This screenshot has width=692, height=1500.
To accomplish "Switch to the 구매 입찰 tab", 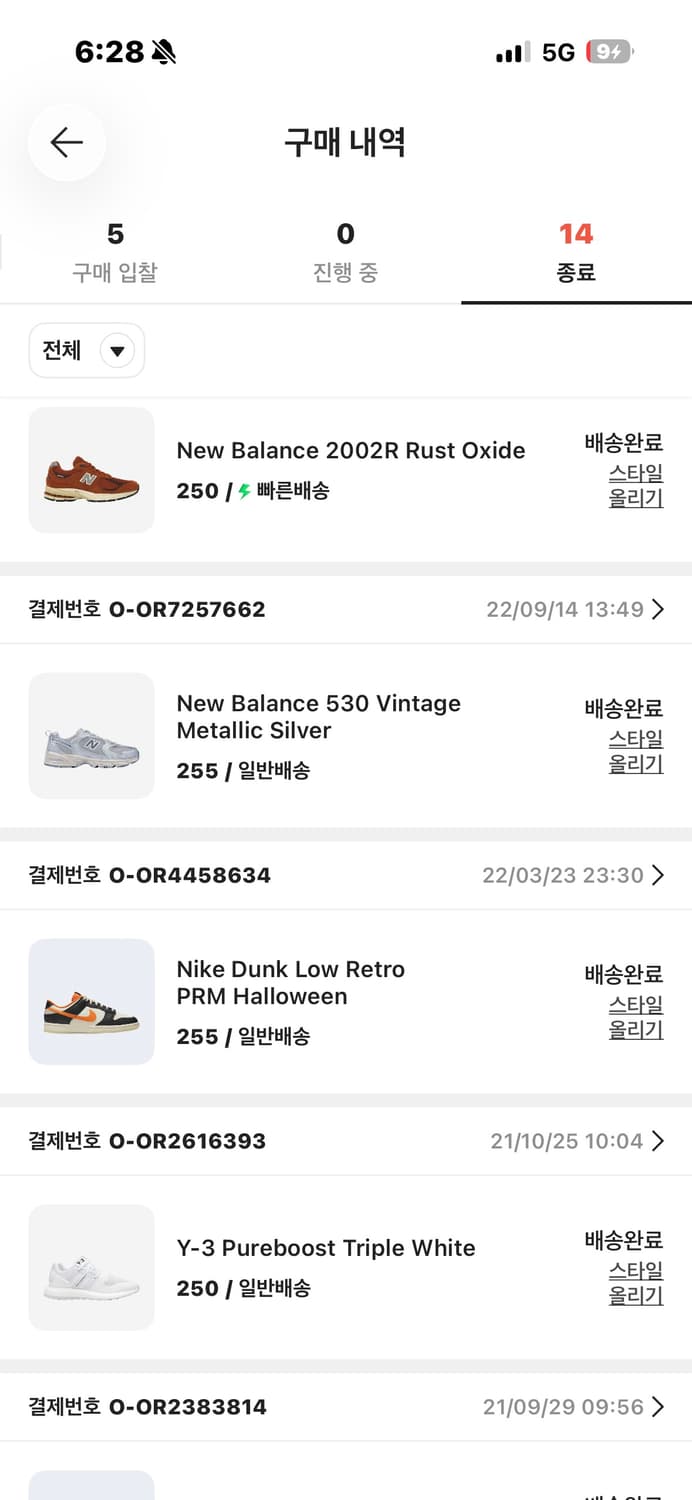I will [x=115, y=246].
